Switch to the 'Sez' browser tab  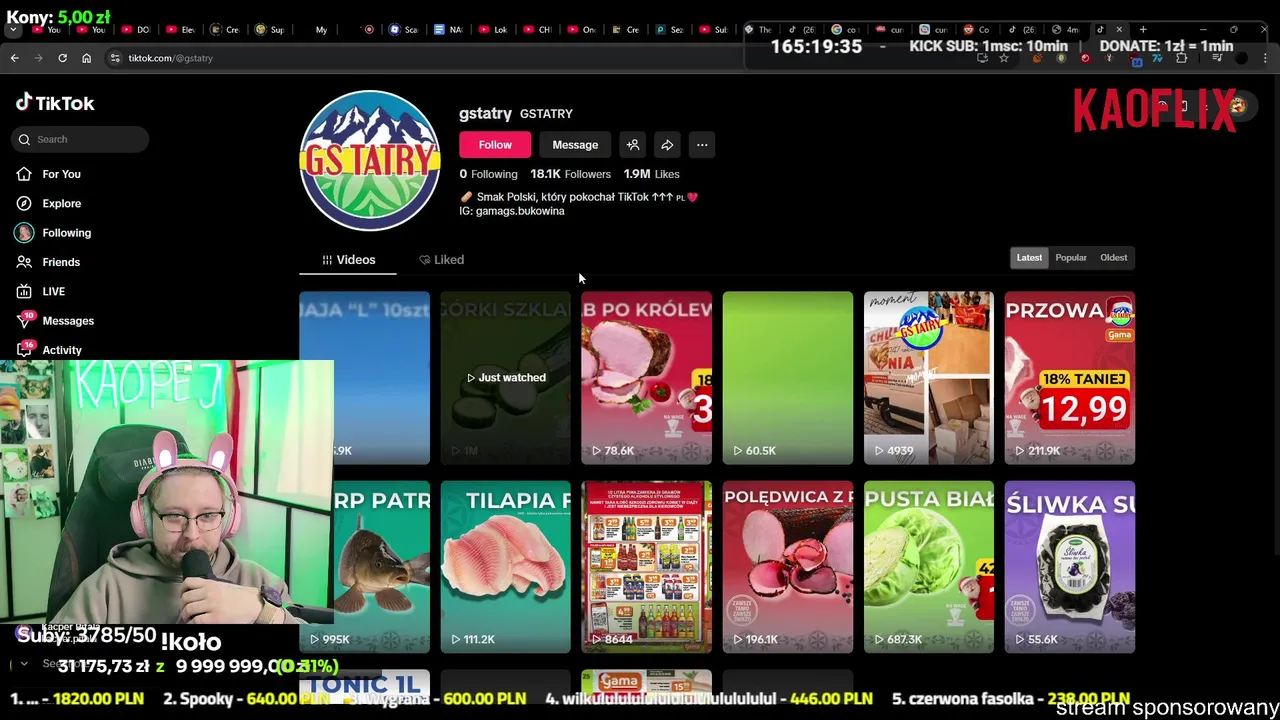coord(670,30)
